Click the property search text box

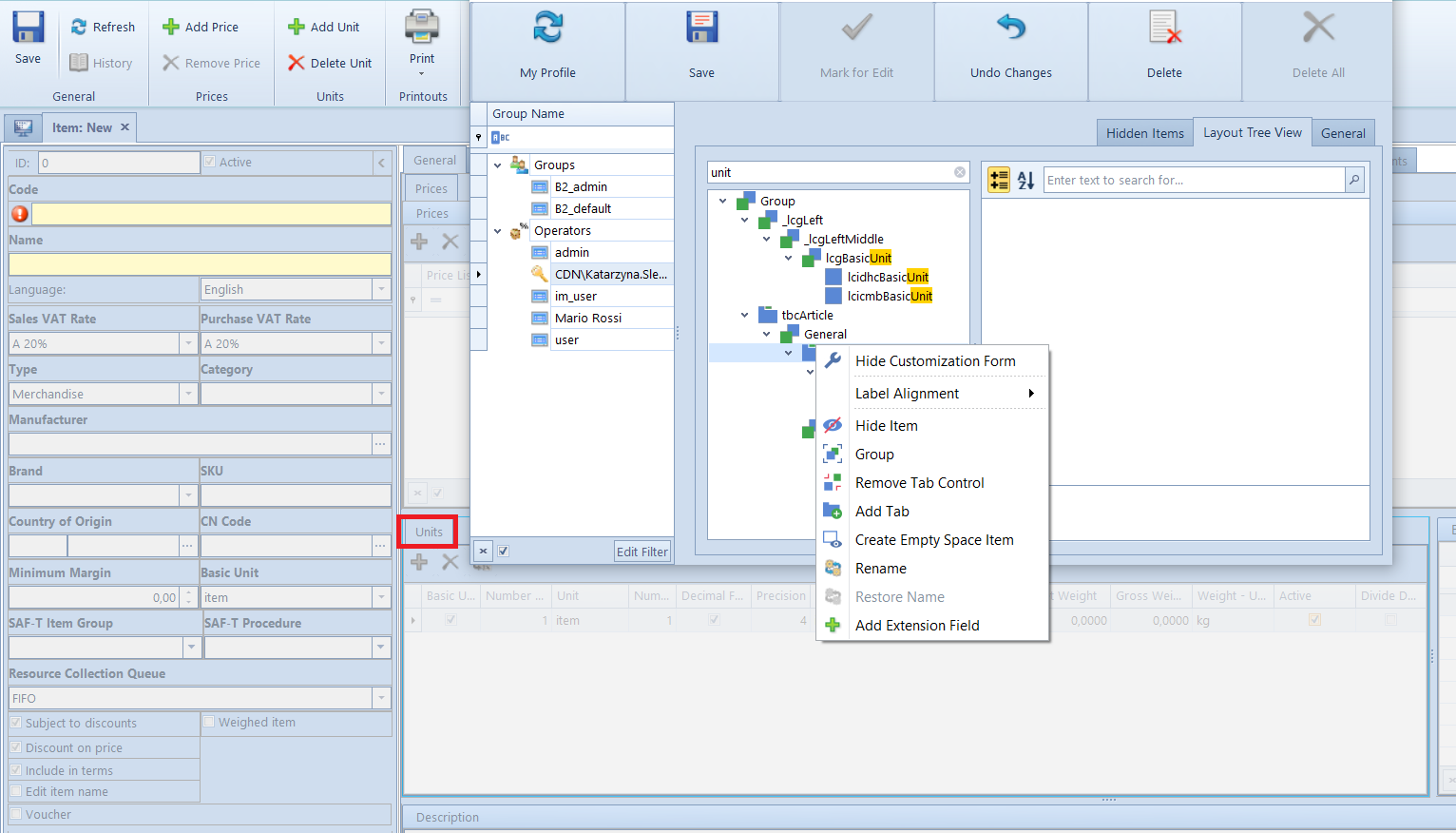1194,180
